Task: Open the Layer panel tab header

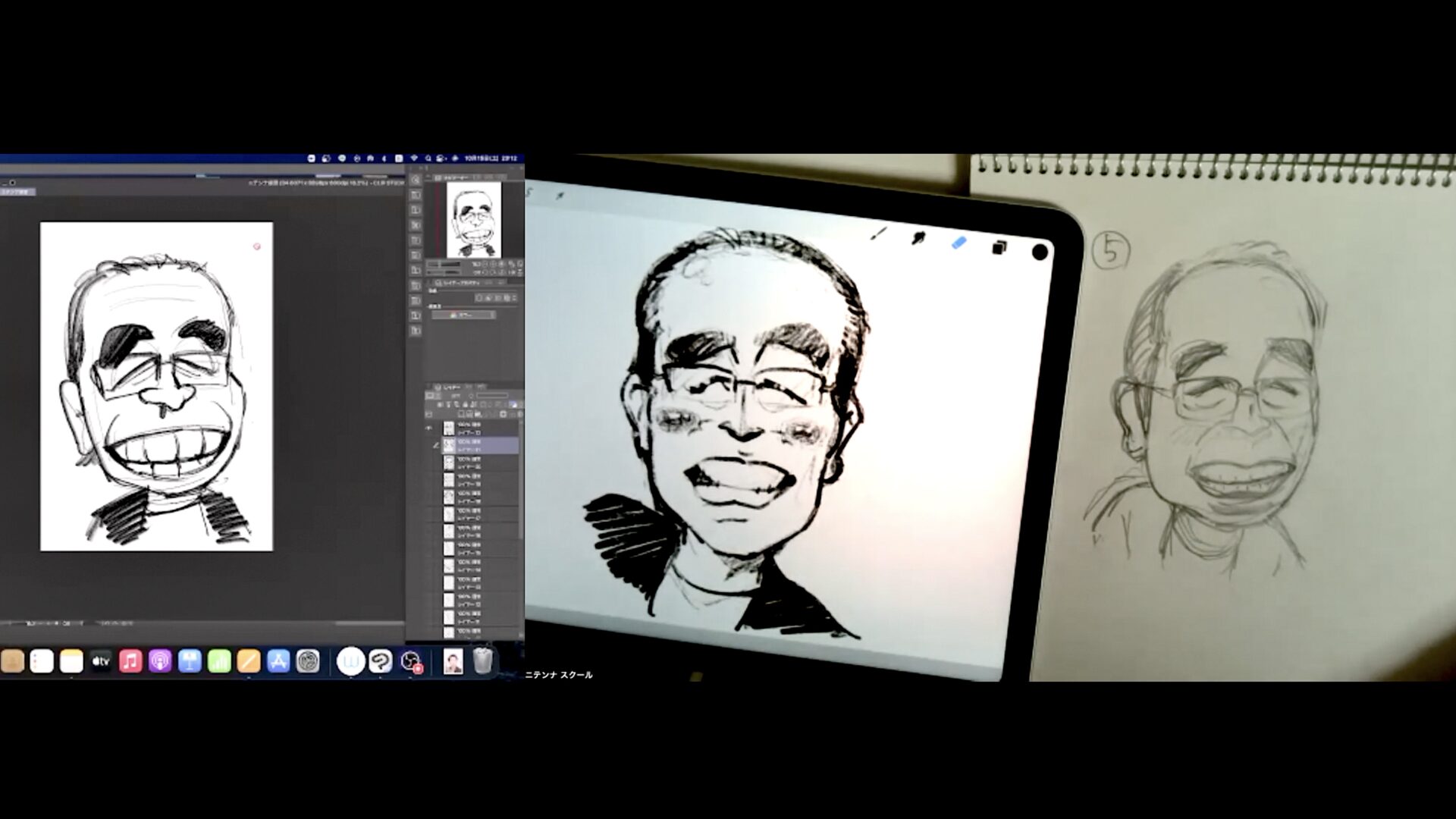Action: (452, 387)
